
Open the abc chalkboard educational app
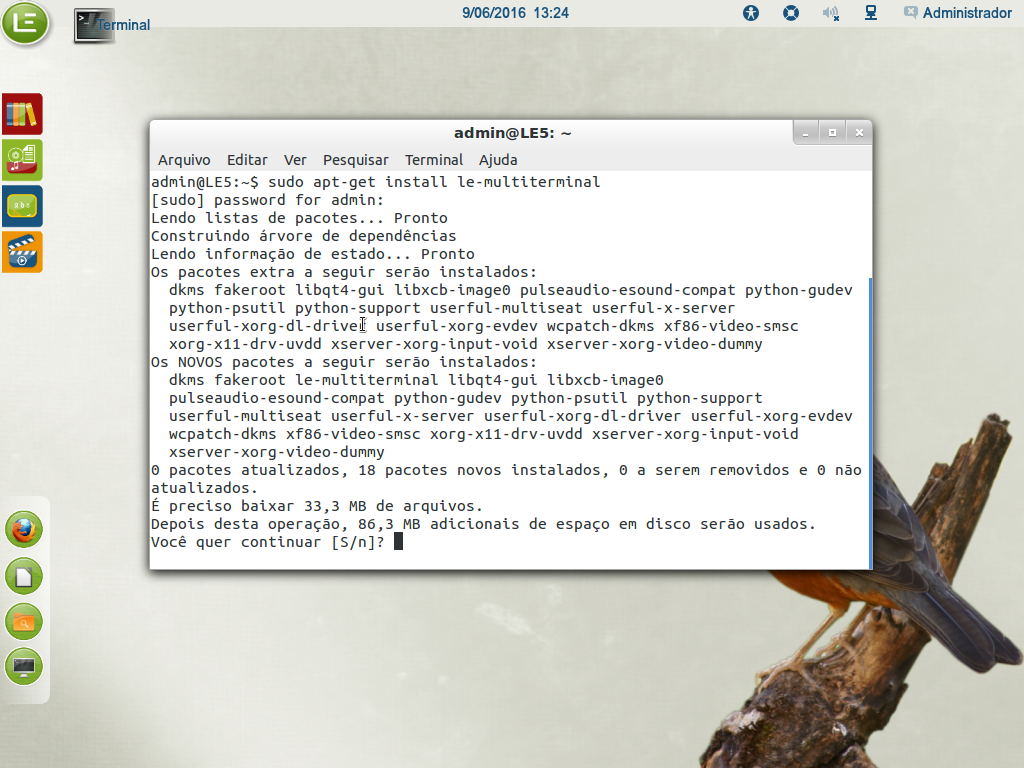[22, 206]
